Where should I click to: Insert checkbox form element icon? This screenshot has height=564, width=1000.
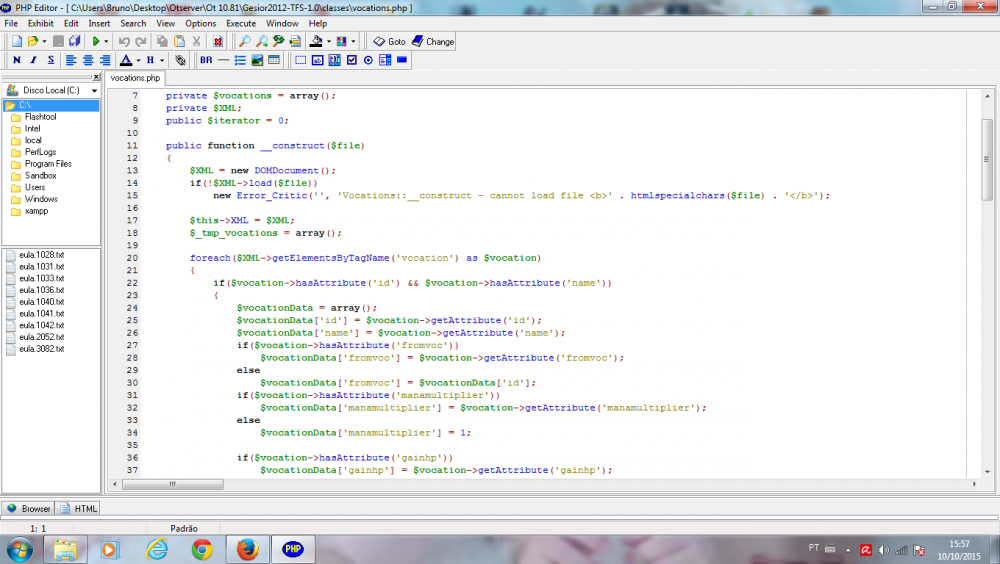click(351, 60)
